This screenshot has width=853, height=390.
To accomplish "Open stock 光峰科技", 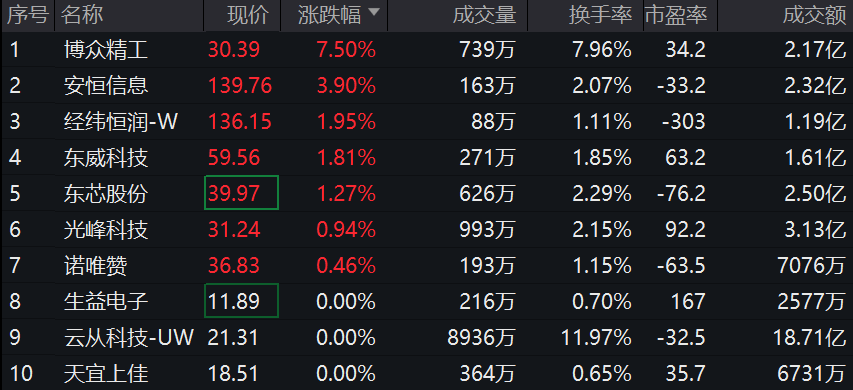I will click(106, 230).
